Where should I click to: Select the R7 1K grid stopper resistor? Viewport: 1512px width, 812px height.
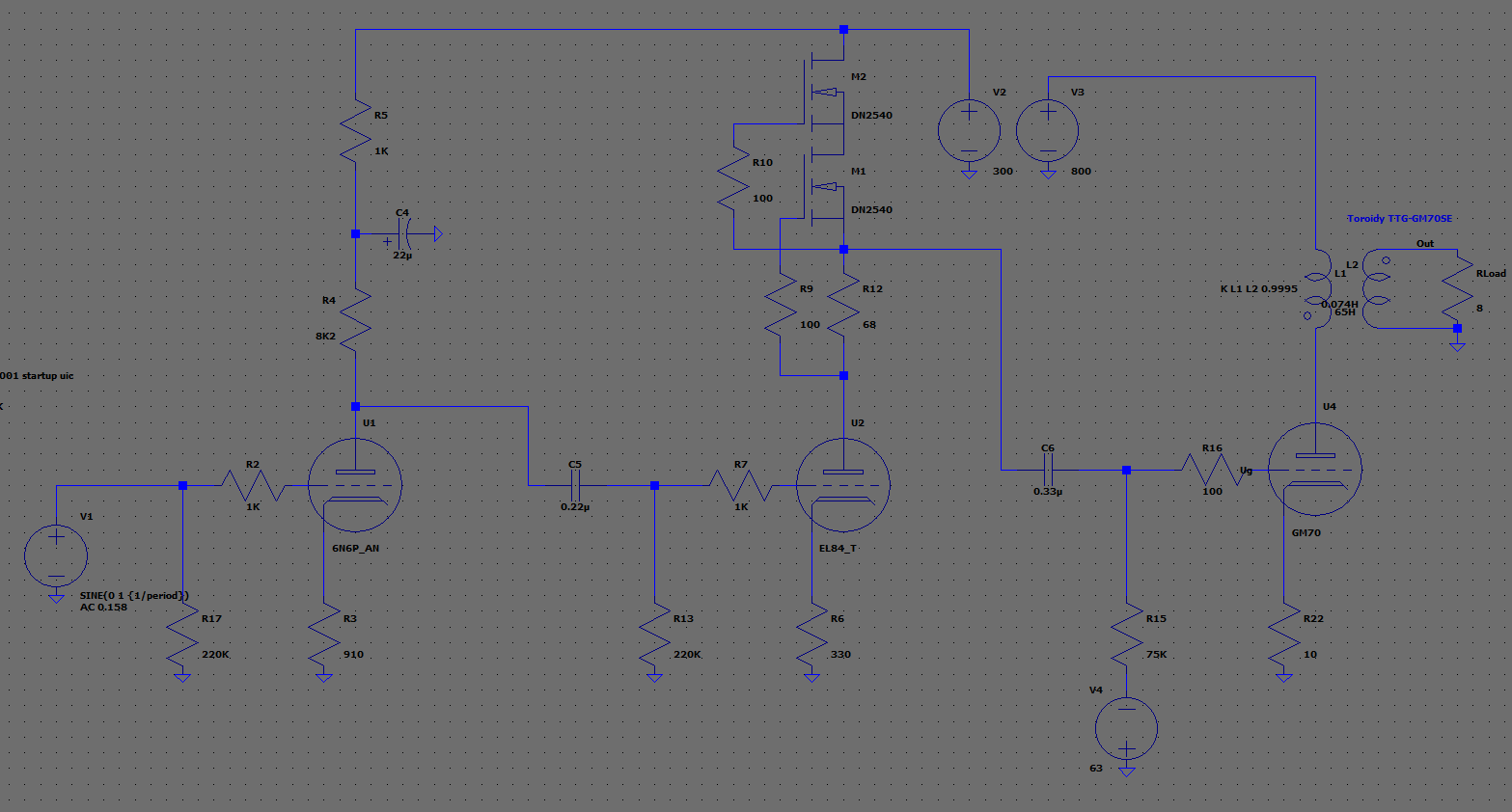[740, 485]
